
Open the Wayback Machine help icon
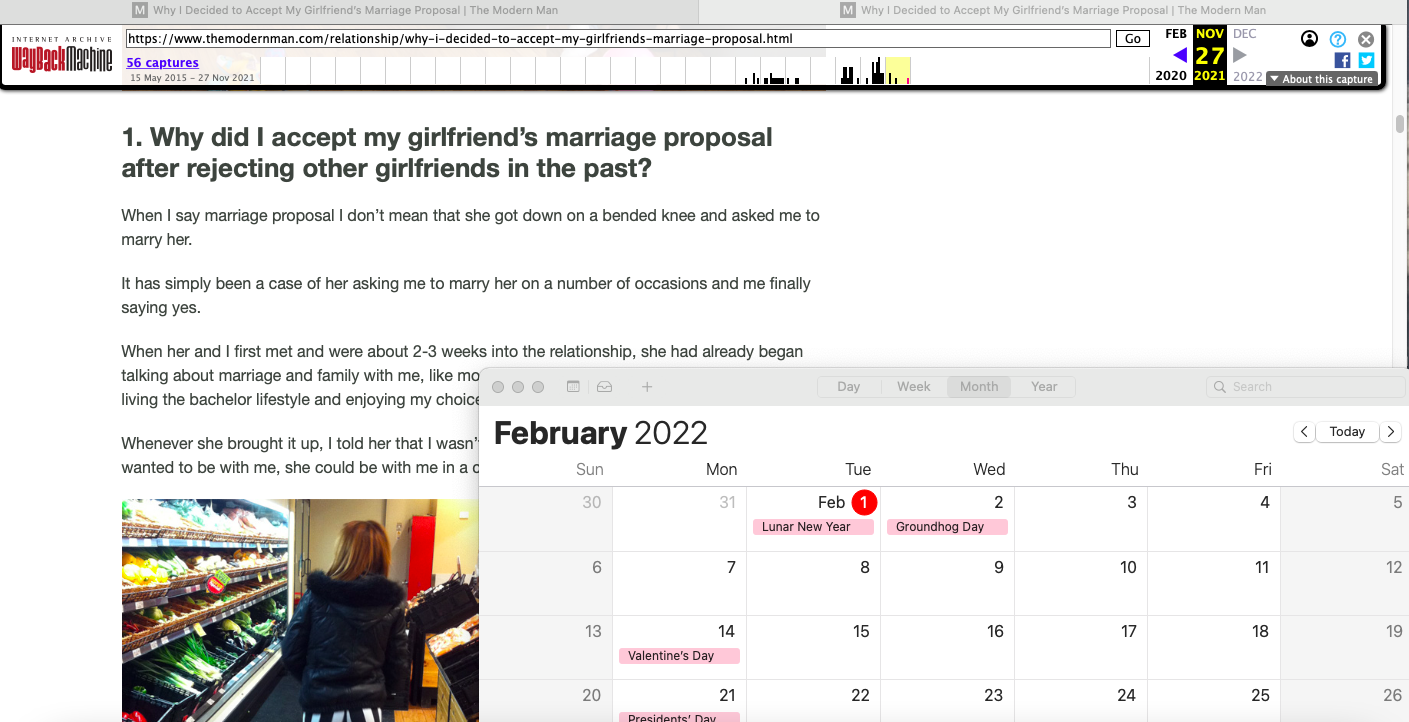coord(1338,40)
